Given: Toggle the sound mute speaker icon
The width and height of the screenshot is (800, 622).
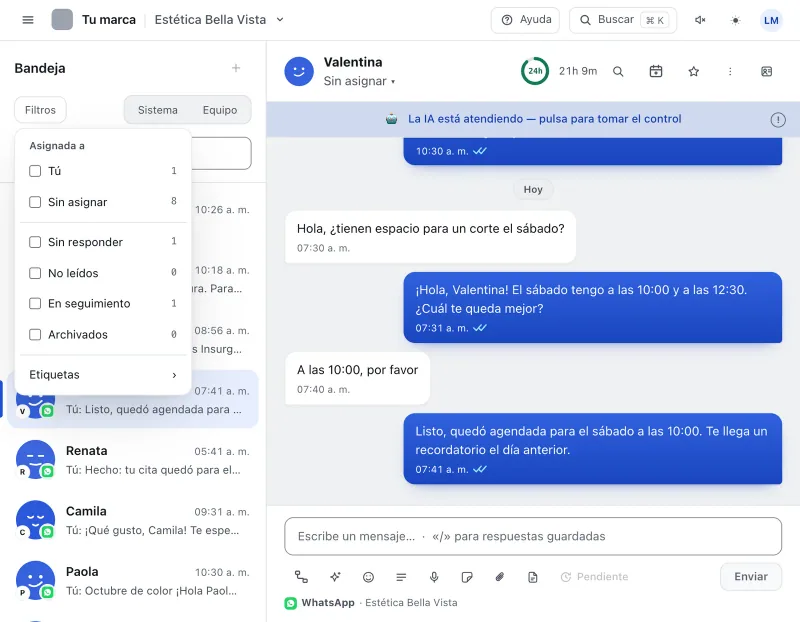Looking at the screenshot, I should [700, 20].
